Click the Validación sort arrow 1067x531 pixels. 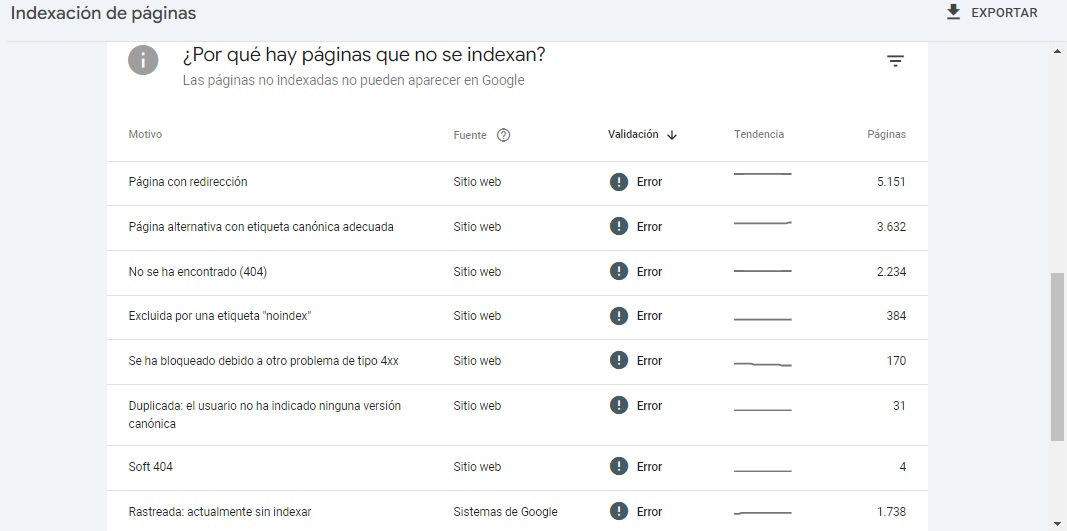[x=672, y=135]
